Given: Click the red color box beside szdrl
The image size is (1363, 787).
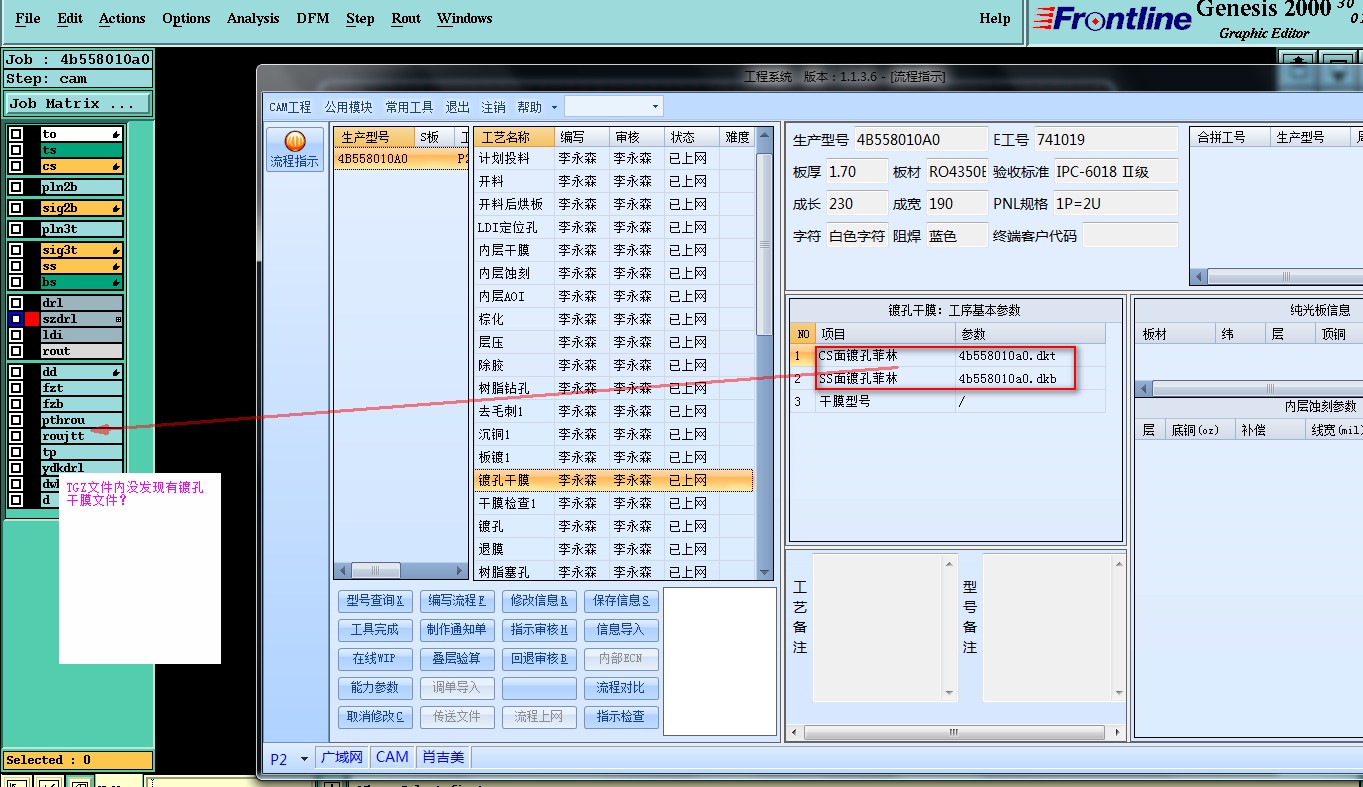Looking at the screenshot, I should pos(32,319).
